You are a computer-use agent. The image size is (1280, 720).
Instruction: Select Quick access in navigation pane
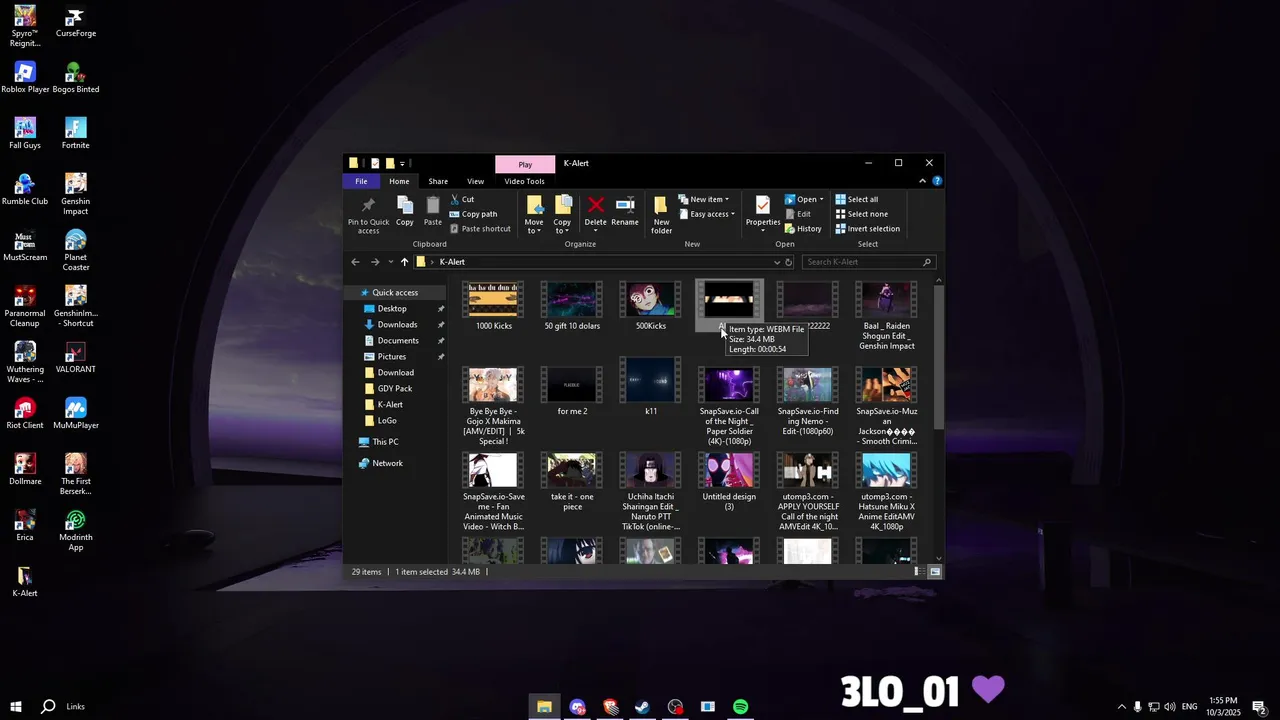(x=395, y=293)
